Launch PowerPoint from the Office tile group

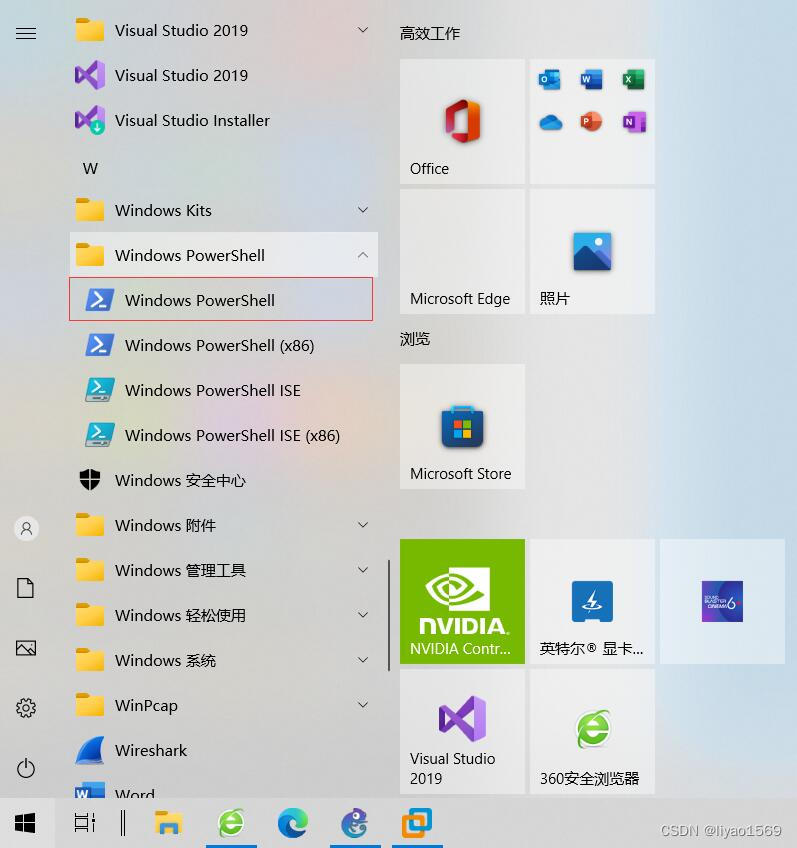coord(592,121)
